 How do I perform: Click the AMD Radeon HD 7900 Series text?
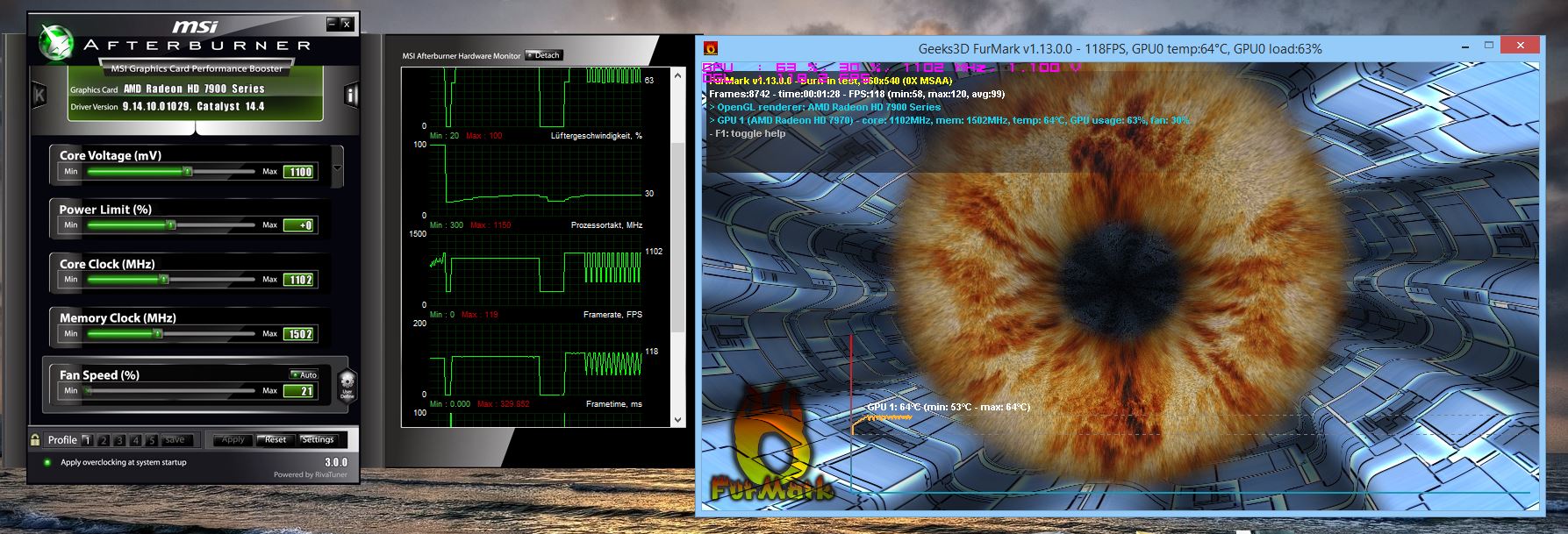click(194, 89)
